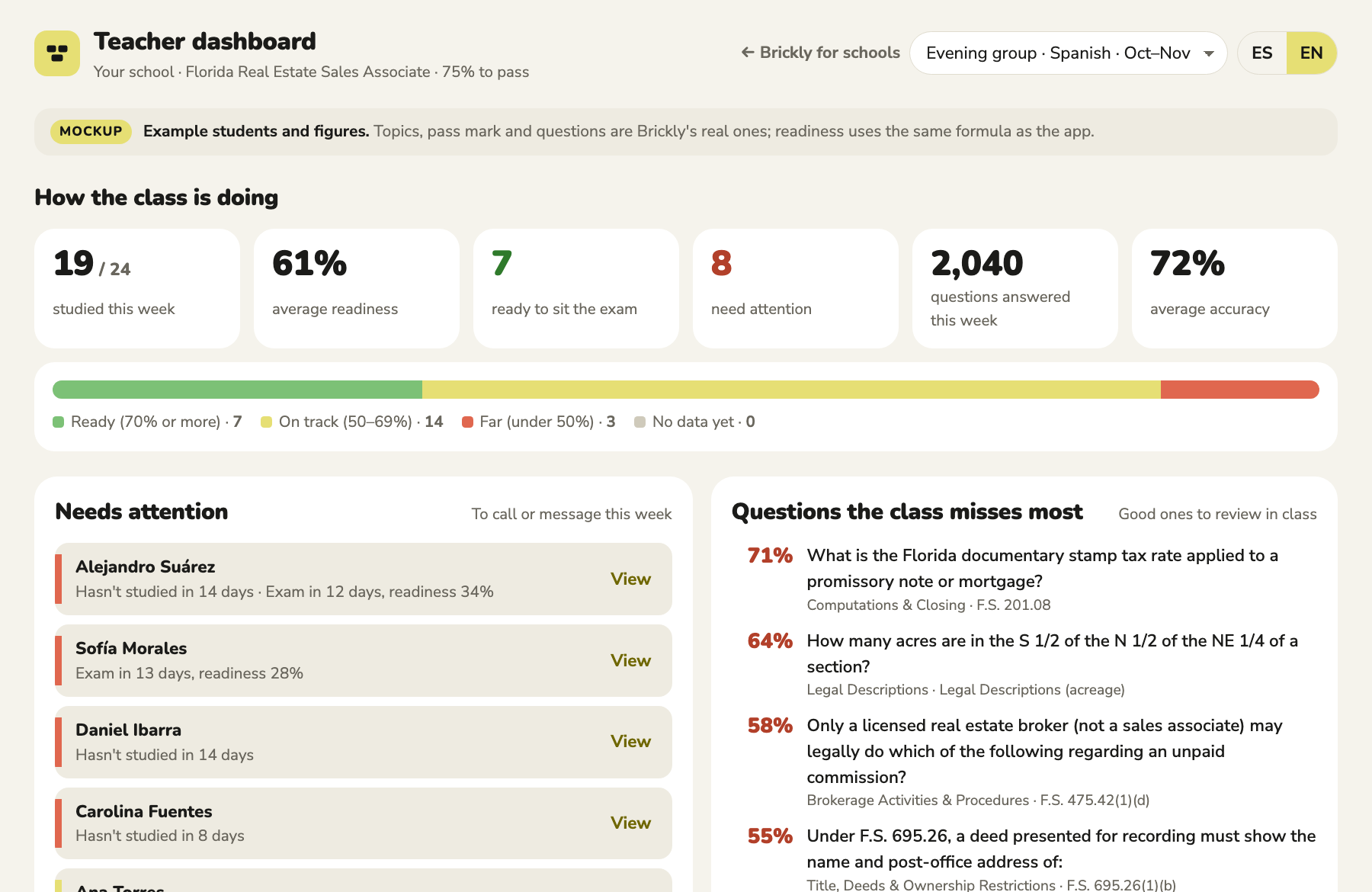Click the documentary stamp tax rate question
This screenshot has width=1372, height=892.
coord(1043,569)
